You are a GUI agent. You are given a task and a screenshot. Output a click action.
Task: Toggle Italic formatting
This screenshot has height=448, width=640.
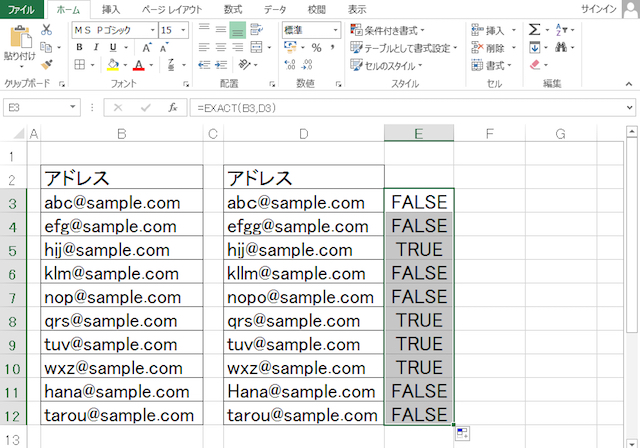point(96,47)
